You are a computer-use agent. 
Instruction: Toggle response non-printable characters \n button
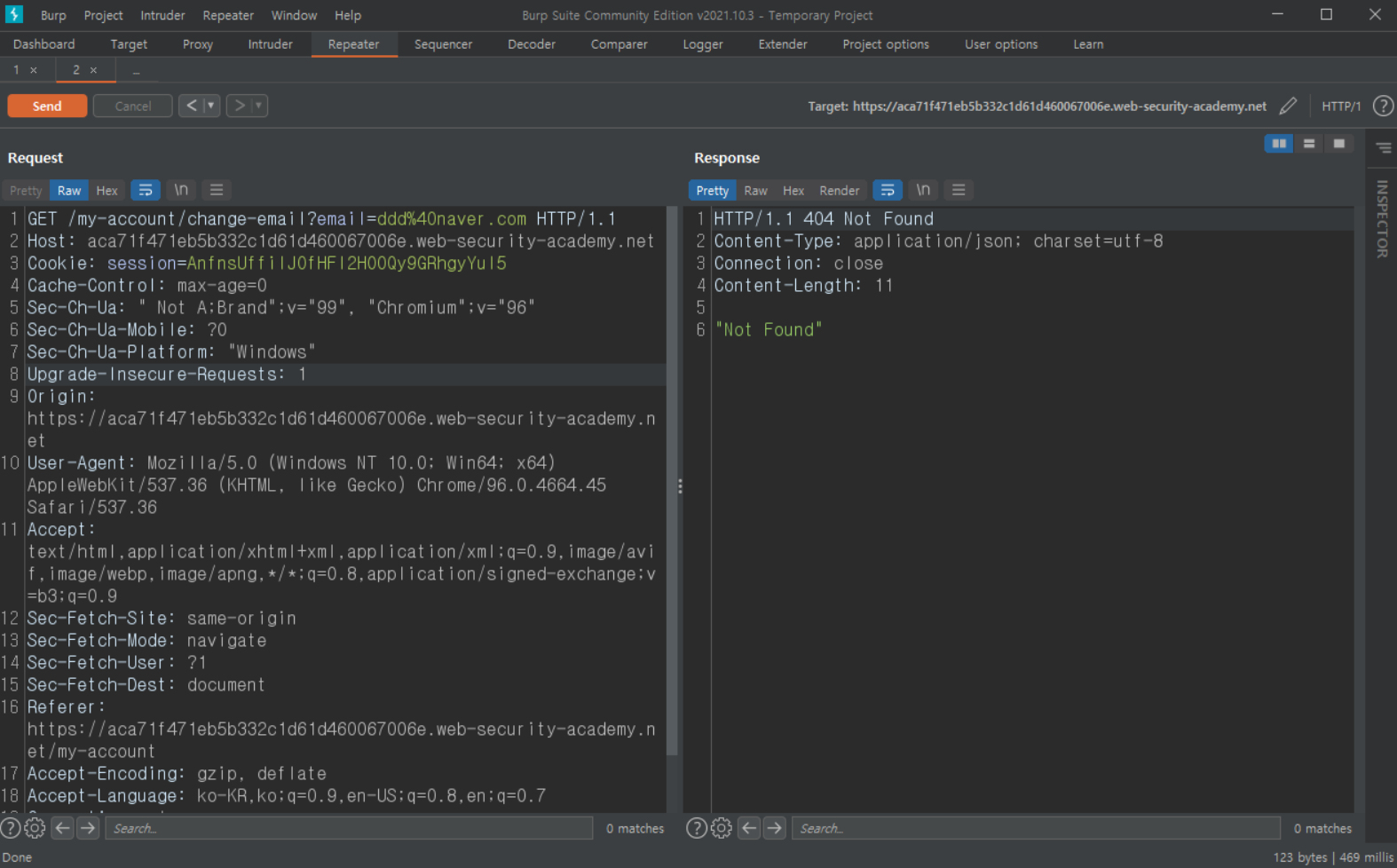923,190
